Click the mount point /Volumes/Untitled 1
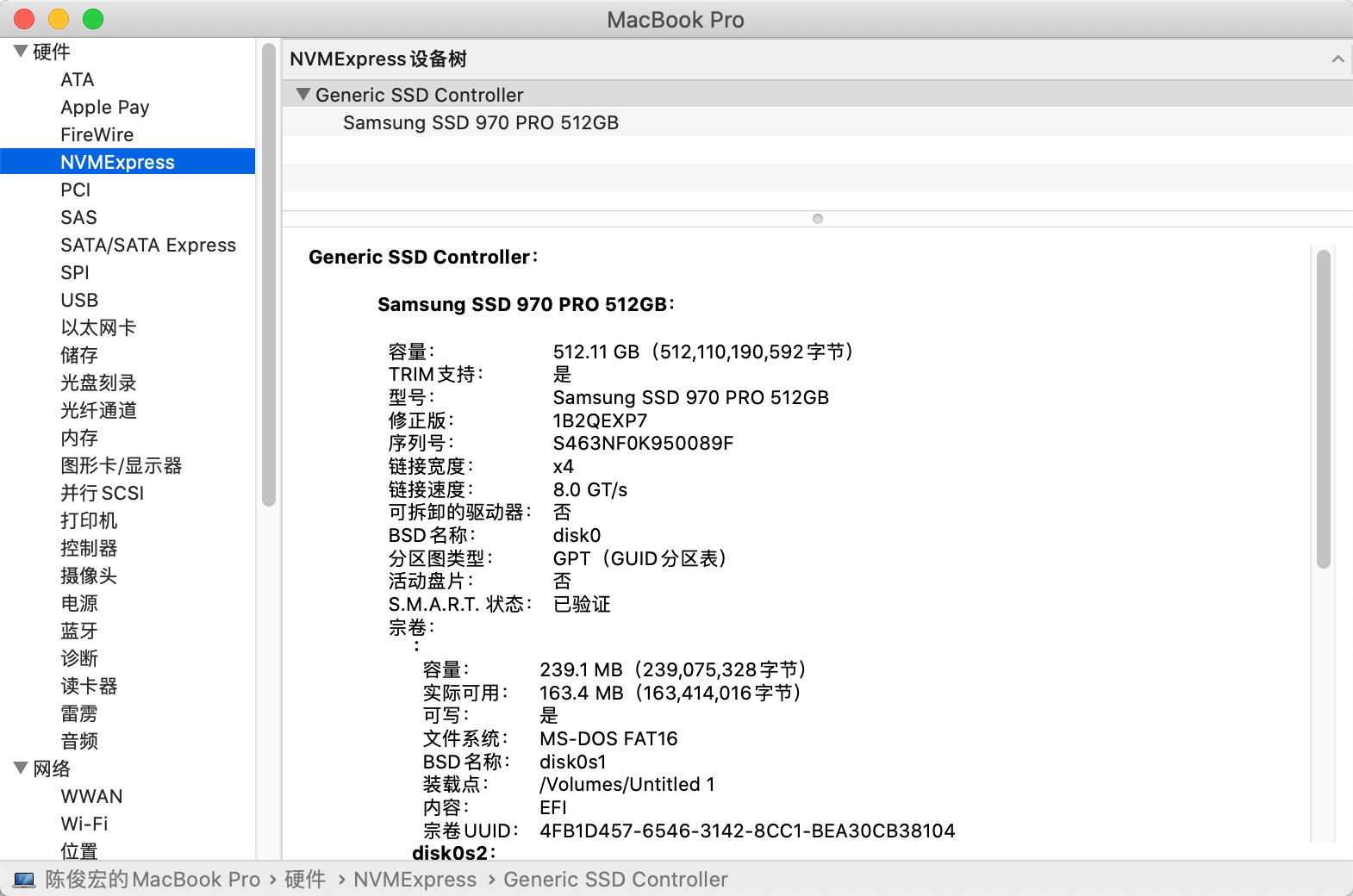The width and height of the screenshot is (1353, 896). point(627,784)
